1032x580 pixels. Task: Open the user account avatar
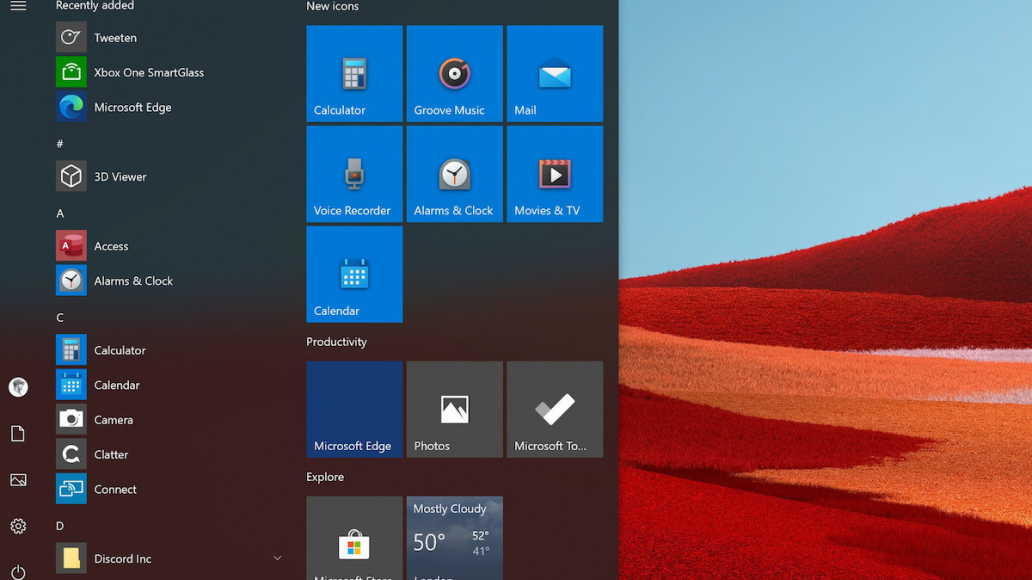[x=18, y=387]
